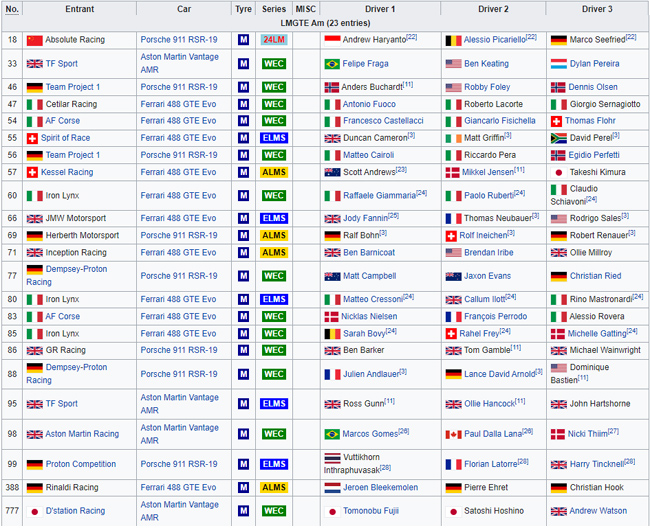Viewport: 650px width, 528px height.
Task: Click the LMGTE Am (23 entries) heading
Action: [x=325, y=23]
